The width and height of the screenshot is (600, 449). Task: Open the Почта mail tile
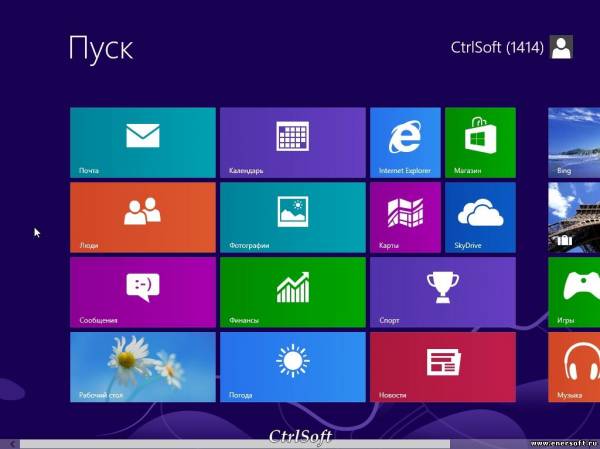click(143, 142)
